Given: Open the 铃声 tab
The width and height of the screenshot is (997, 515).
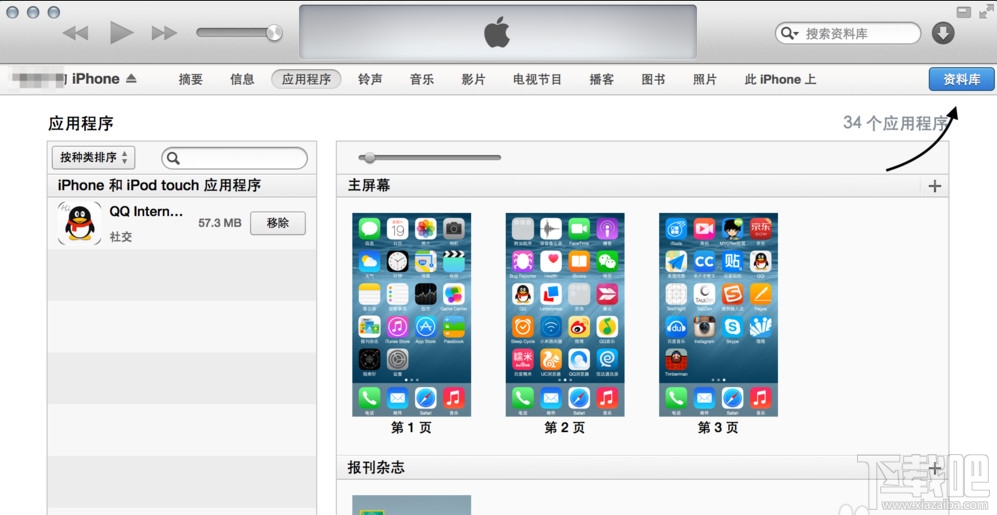Looking at the screenshot, I should [x=370, y=79].
